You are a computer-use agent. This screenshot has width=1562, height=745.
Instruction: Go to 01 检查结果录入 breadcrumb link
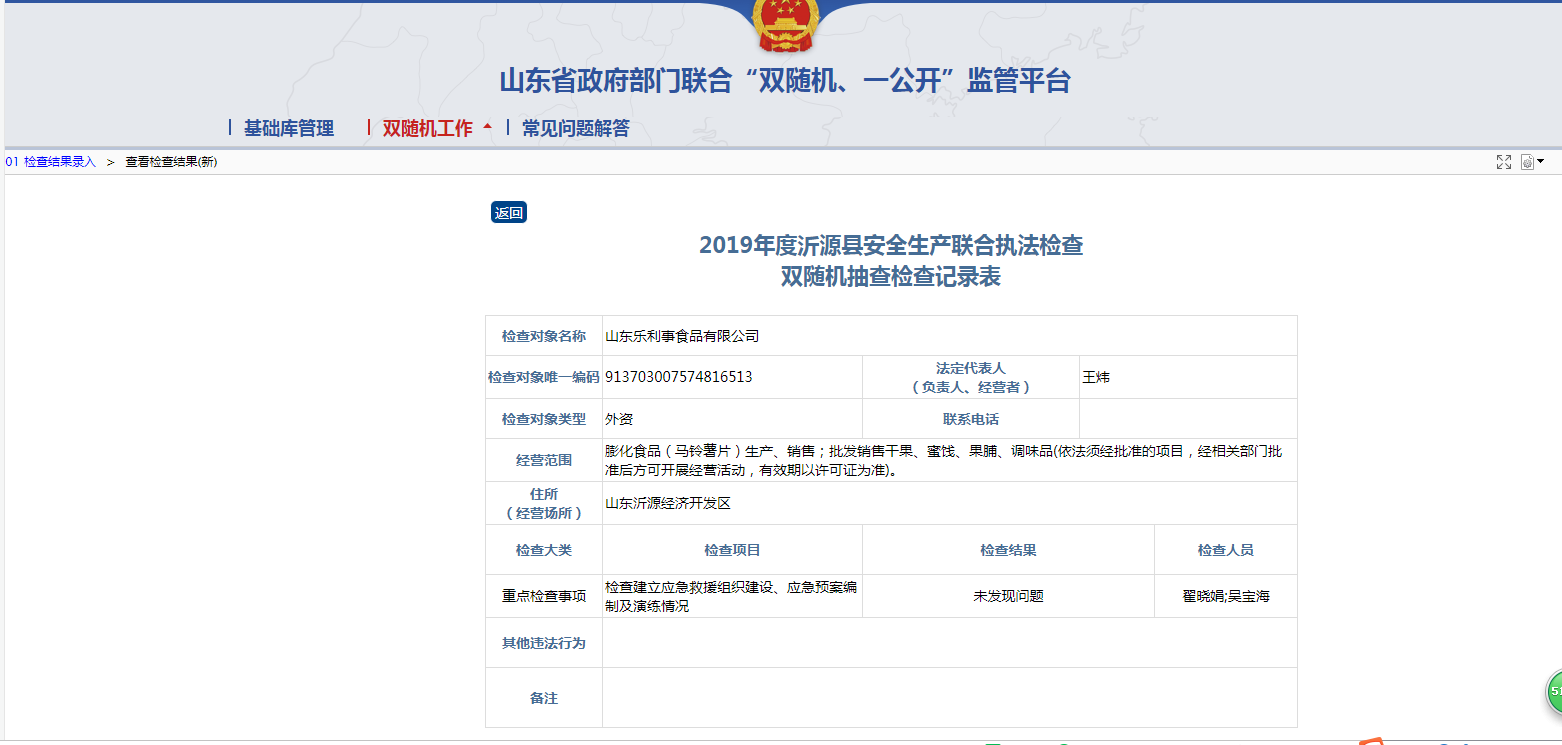tap(51, 162)
